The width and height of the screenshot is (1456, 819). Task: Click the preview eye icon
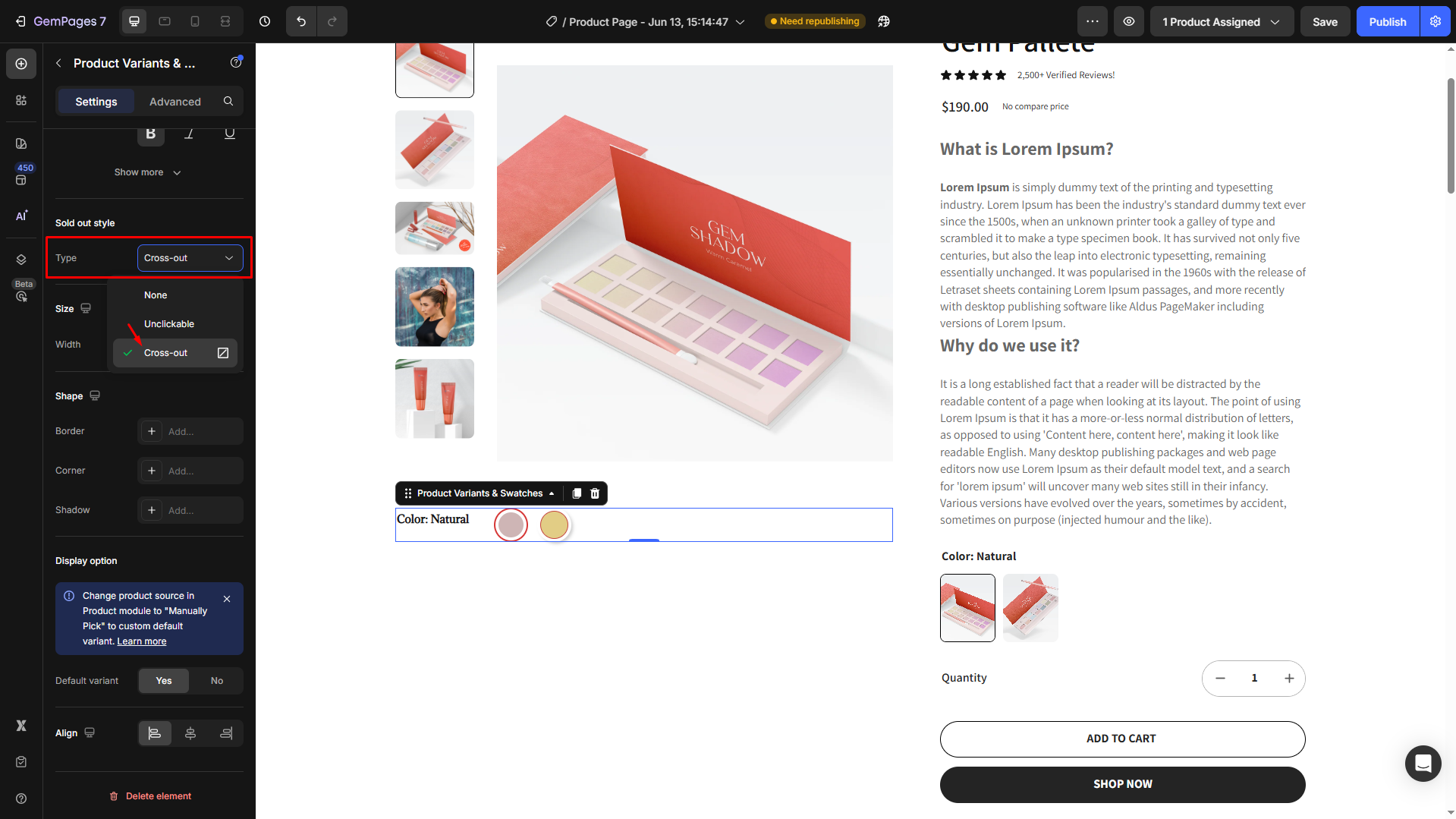click(x=1129, y=21)
